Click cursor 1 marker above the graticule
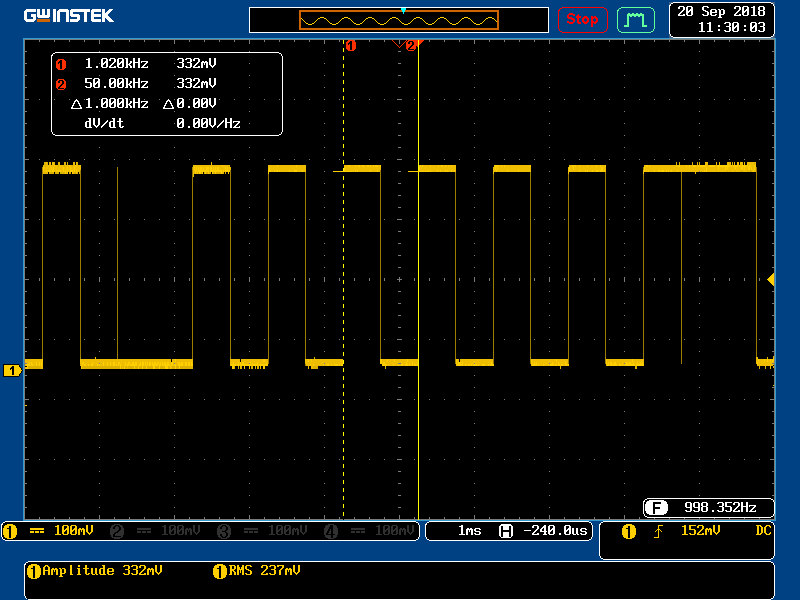 [x=350, y=46]
